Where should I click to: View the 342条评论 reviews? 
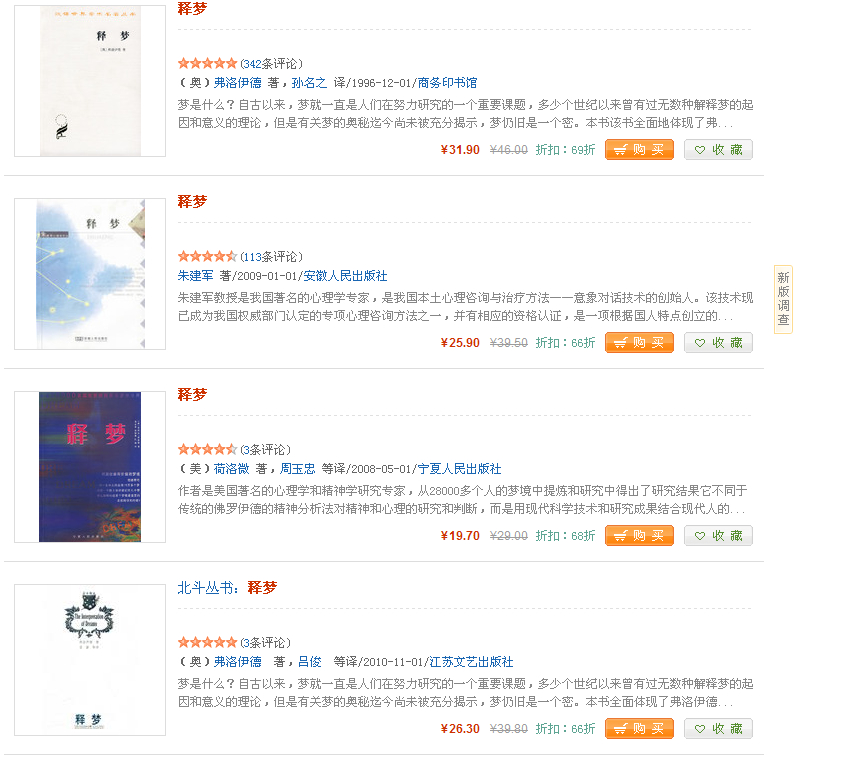(271, 64)
